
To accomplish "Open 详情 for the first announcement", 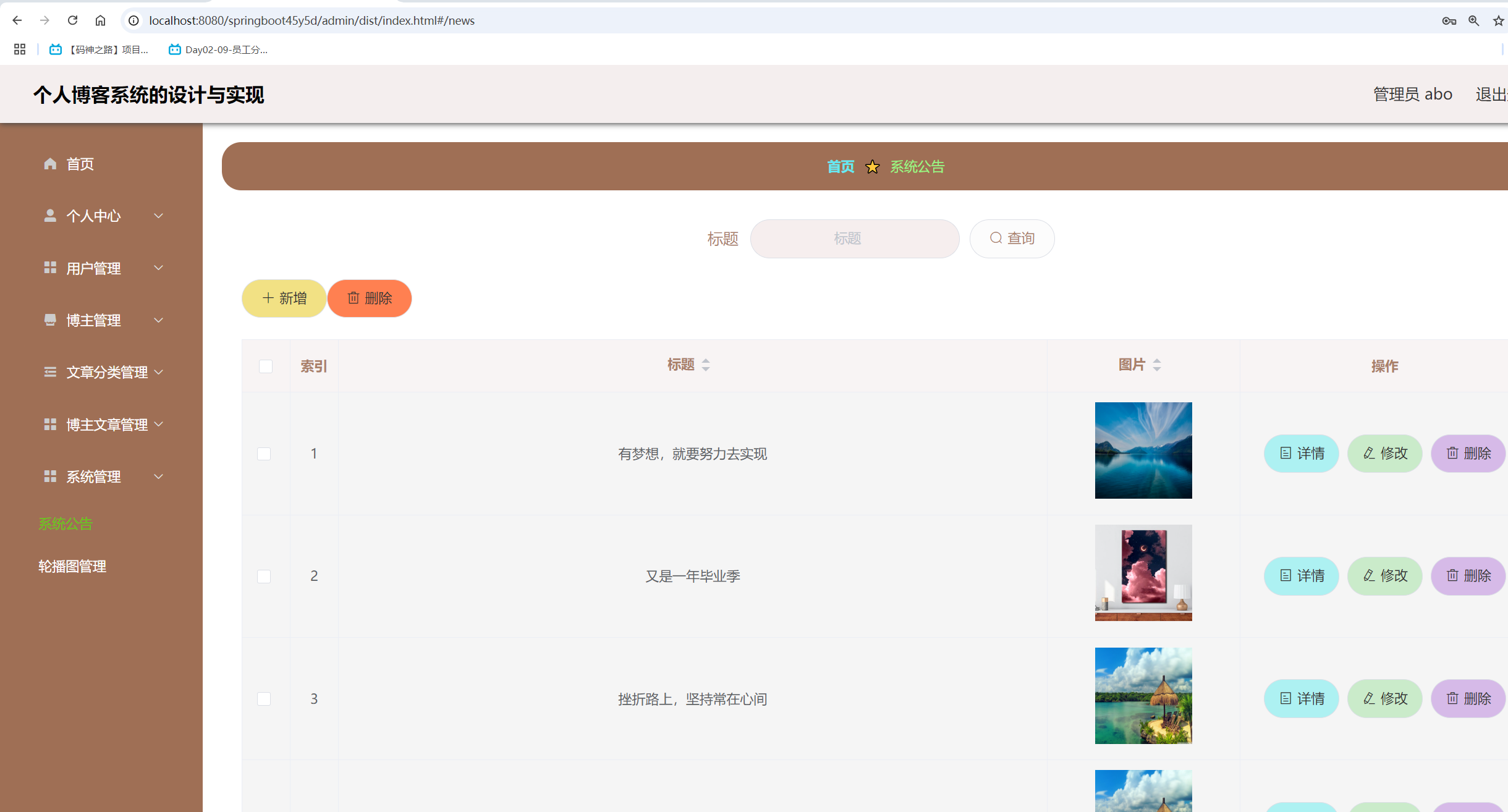I will click(x=1302, y=453).
